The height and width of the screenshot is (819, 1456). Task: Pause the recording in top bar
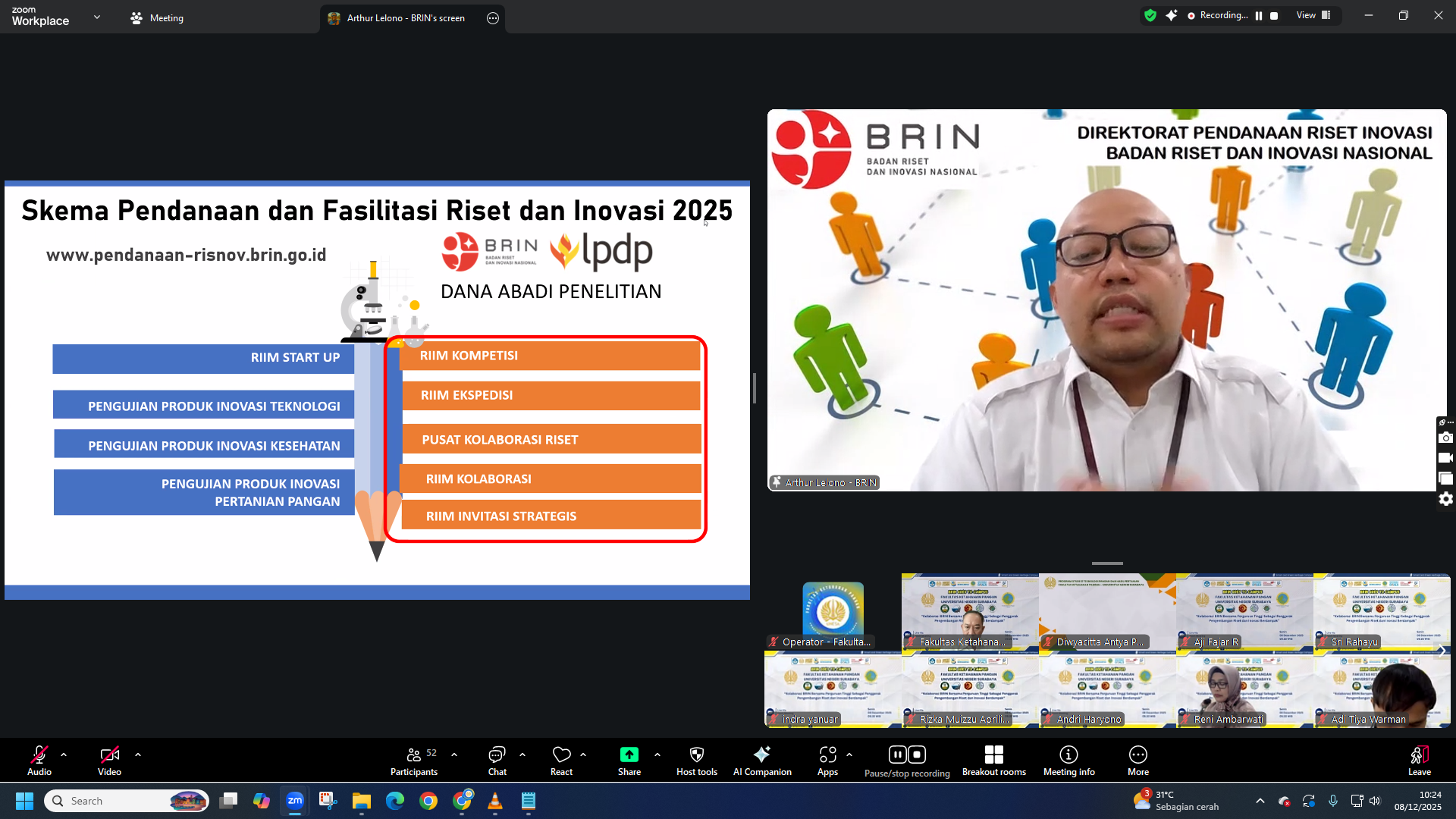[1259, 16]
